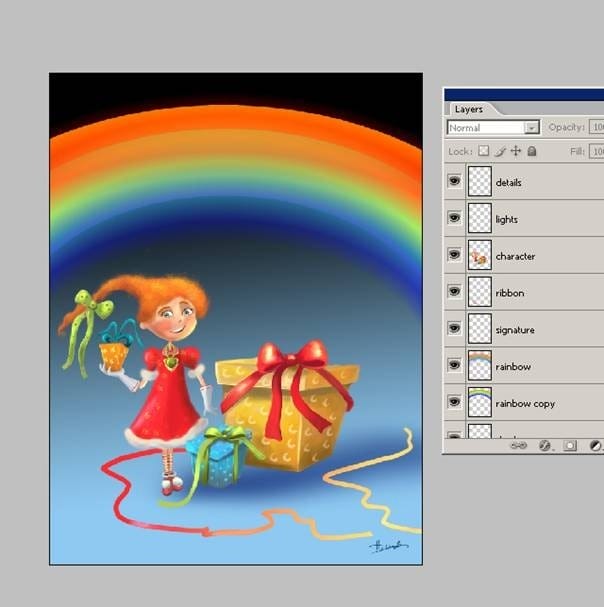Click the link layers icon

pyautogui.click(x=518, y=446)
